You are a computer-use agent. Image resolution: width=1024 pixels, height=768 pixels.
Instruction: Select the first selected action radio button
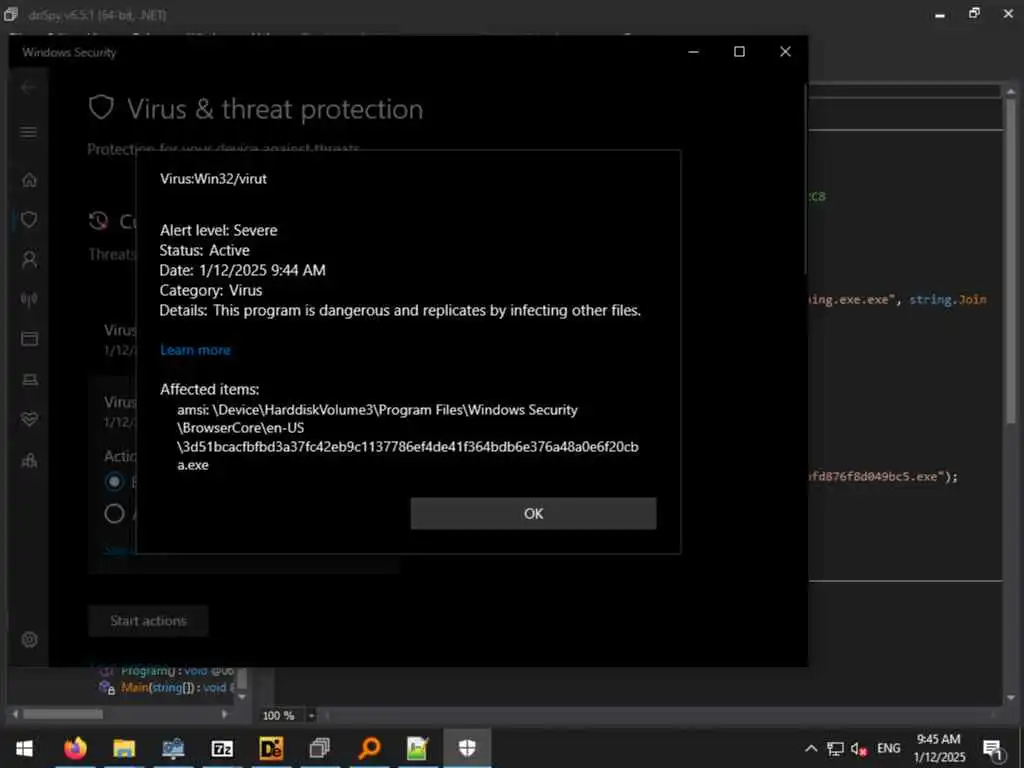(114, 482)
